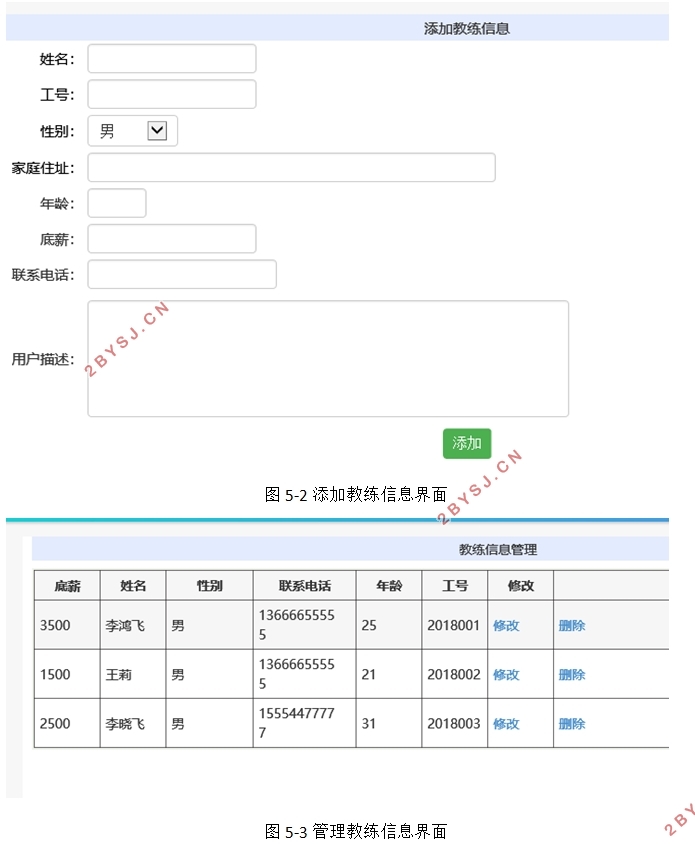Click the employee number 2018002

[x=455, y=674]
